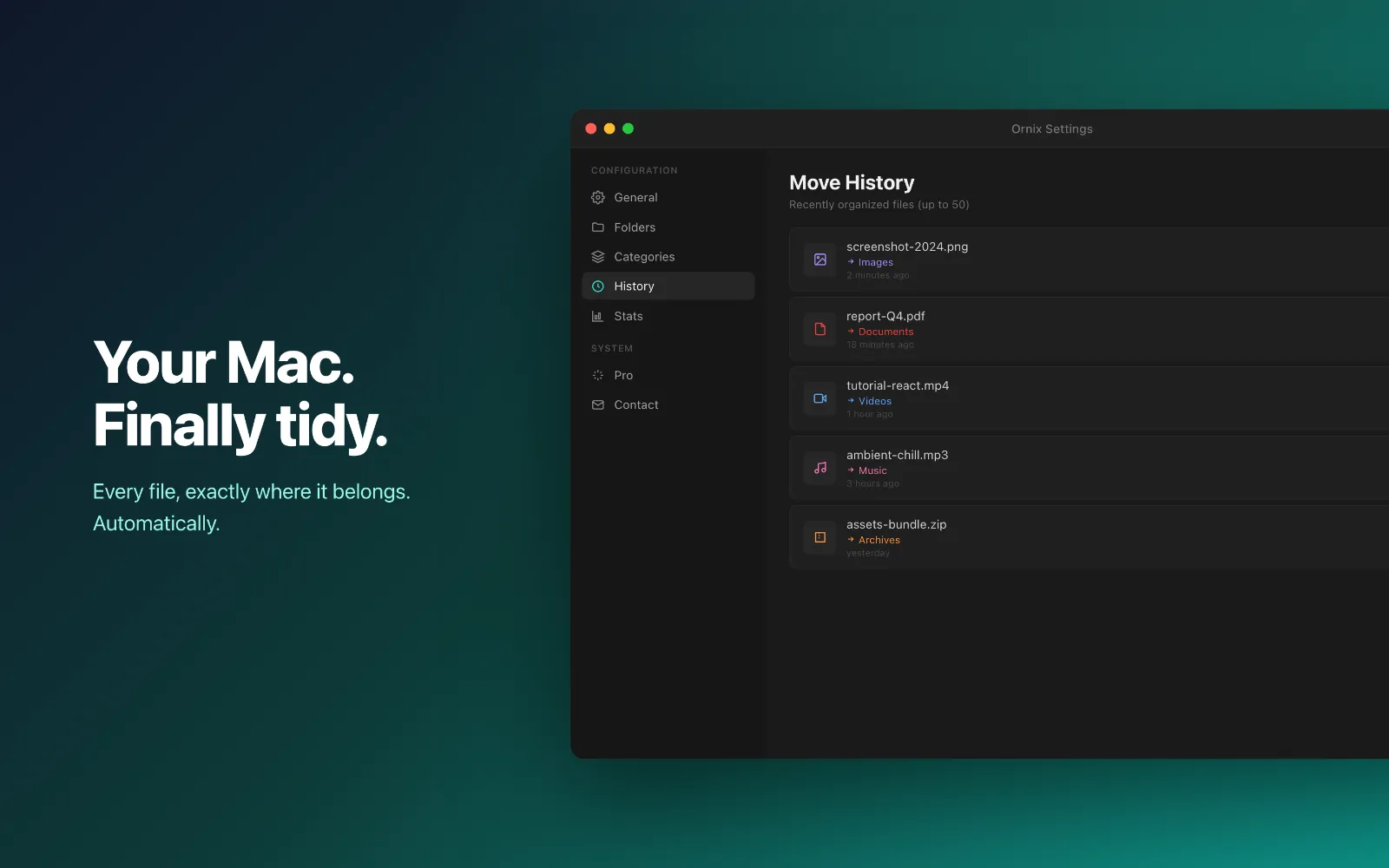
Task: Click the SYSTEM sidebar header
Action: (612, 348)
